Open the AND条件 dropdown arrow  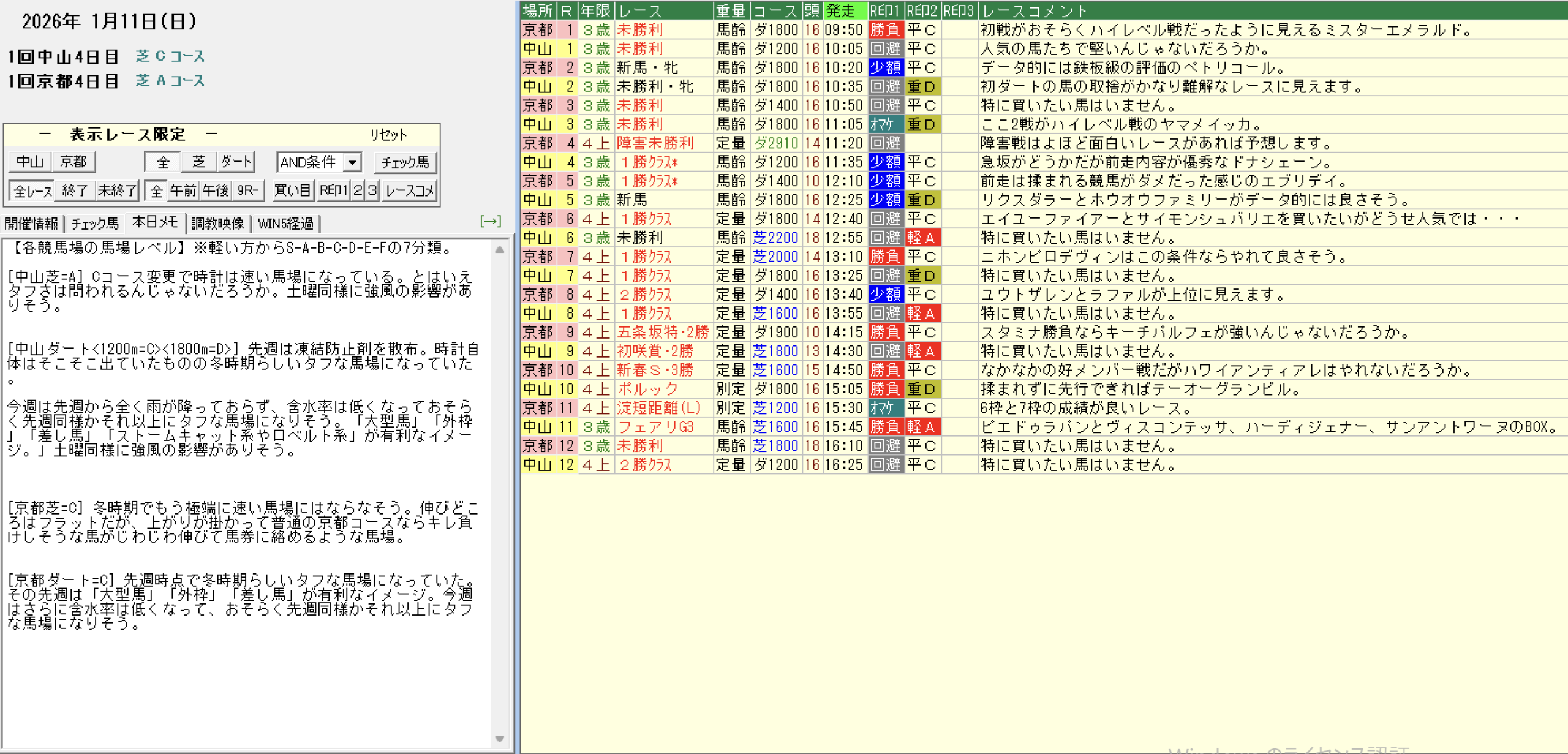352,162
